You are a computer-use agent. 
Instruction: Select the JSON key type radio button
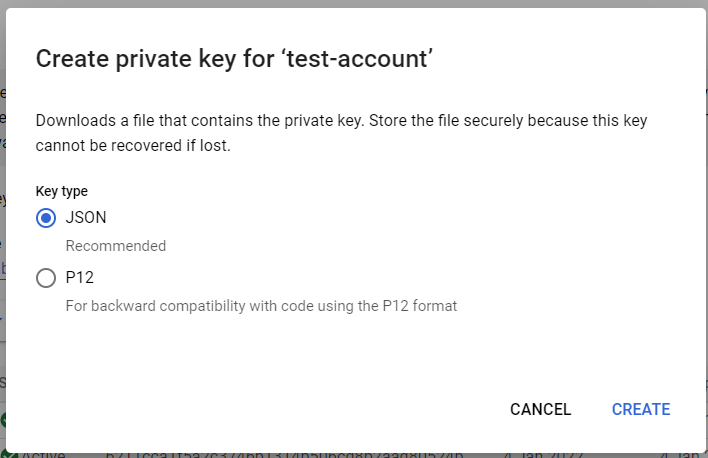pos(46,218)
